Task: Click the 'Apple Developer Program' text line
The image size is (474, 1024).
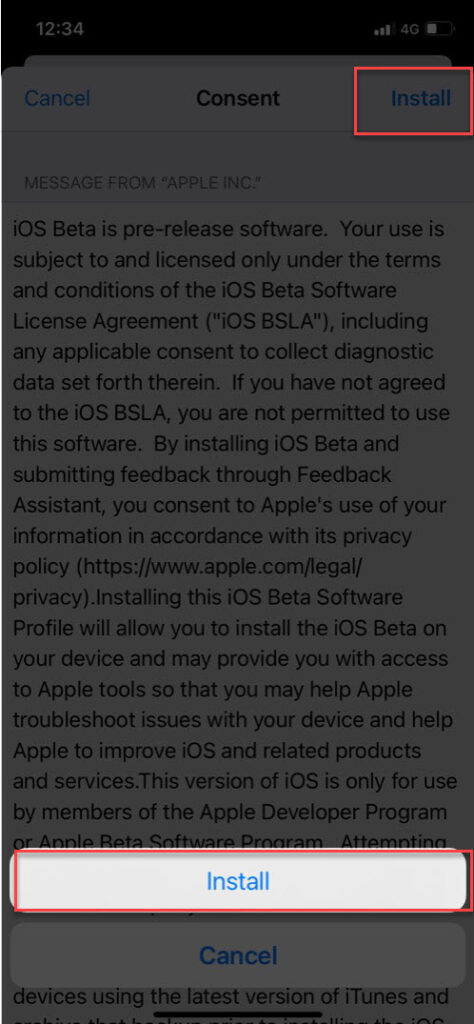Action: point(230,812)
